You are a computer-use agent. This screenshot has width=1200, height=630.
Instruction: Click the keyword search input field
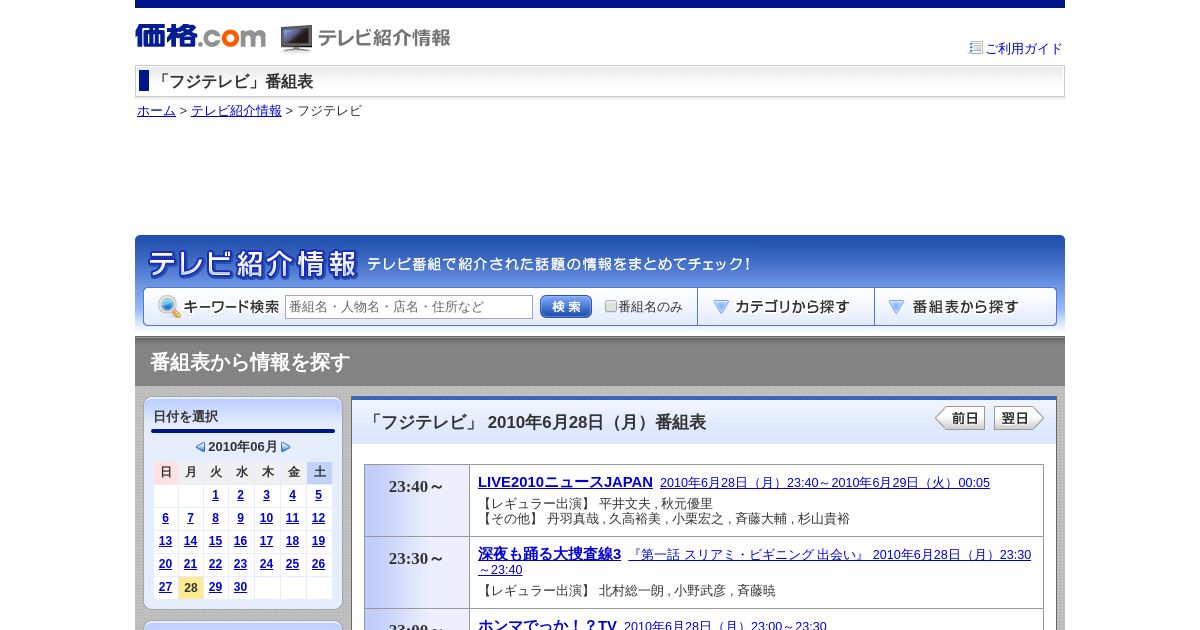tap(409, 307)
